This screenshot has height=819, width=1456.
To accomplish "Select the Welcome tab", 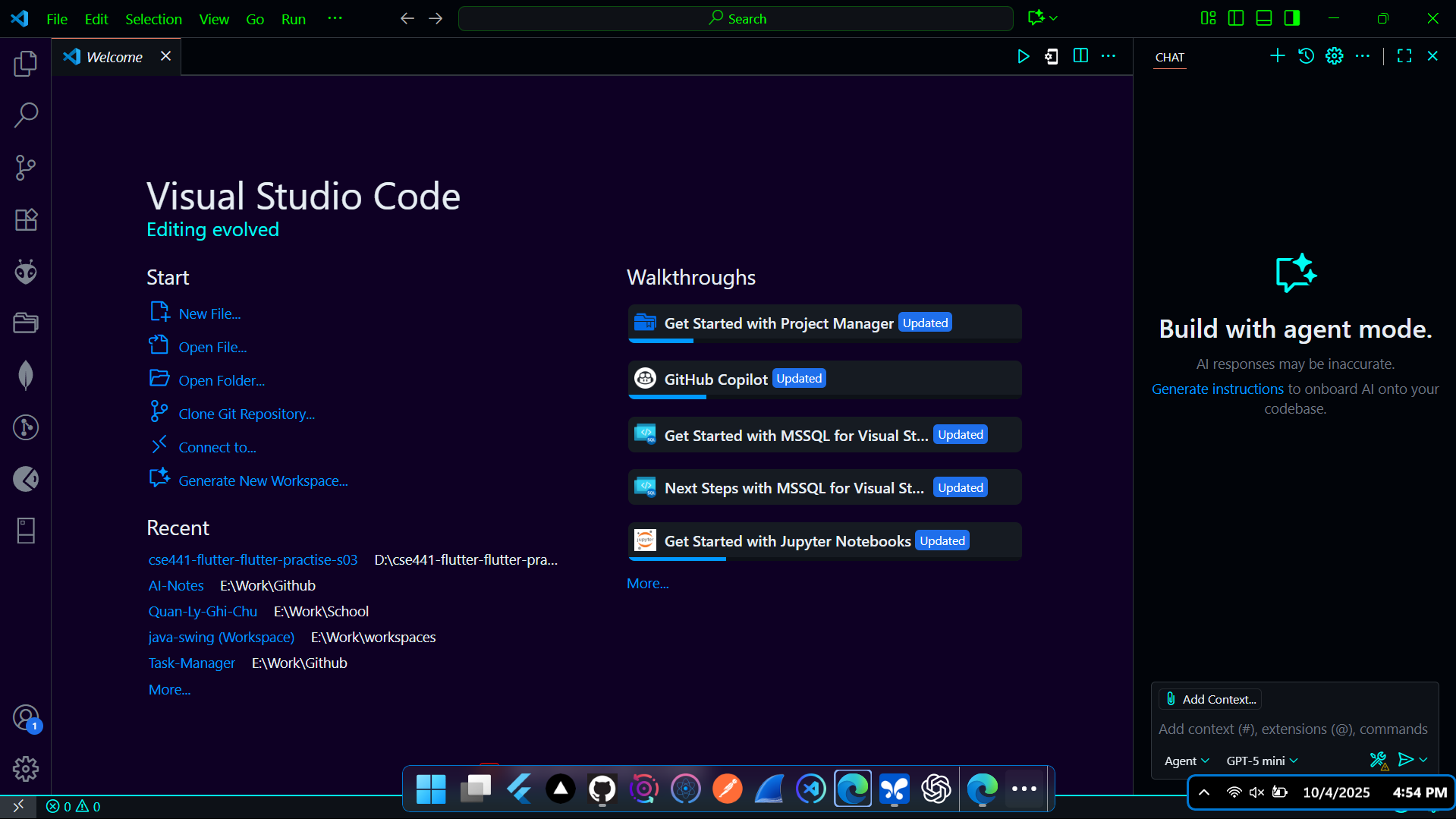I will (115, 57).
